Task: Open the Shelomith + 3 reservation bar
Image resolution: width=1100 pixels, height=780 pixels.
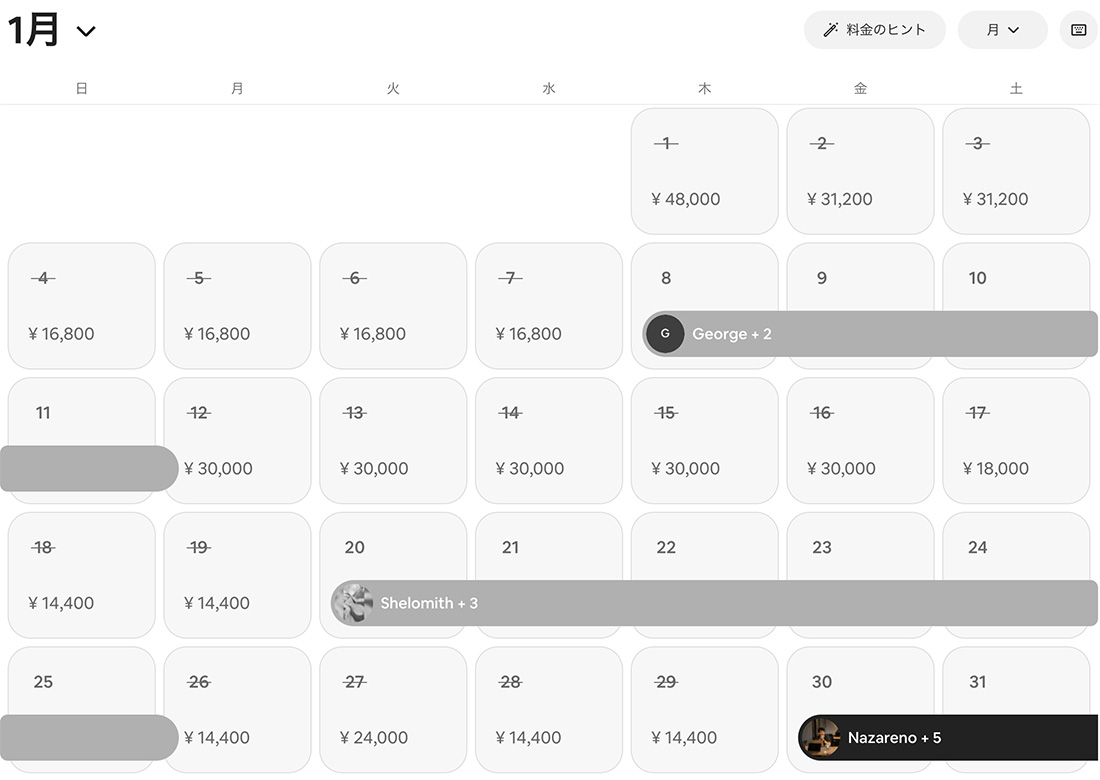Action: [x=714, y=603]
